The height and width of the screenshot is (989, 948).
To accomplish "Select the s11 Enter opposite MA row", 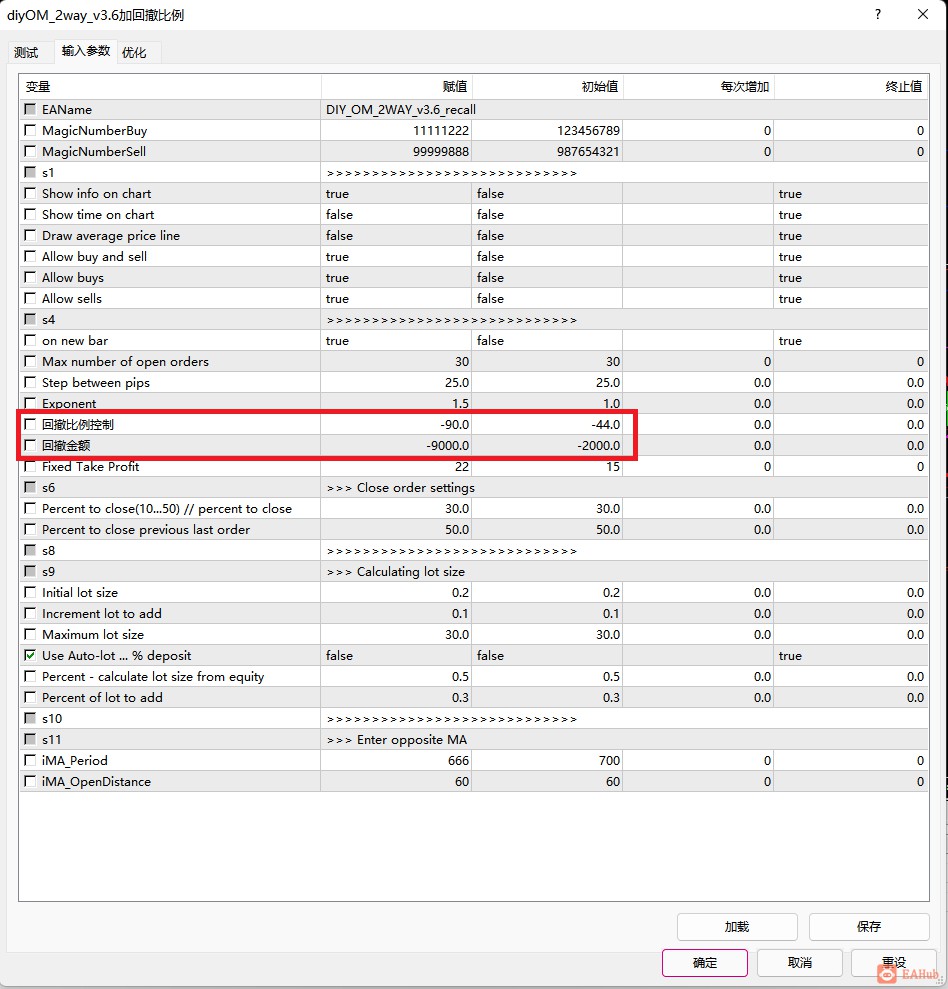I will [x=474, y=739].
